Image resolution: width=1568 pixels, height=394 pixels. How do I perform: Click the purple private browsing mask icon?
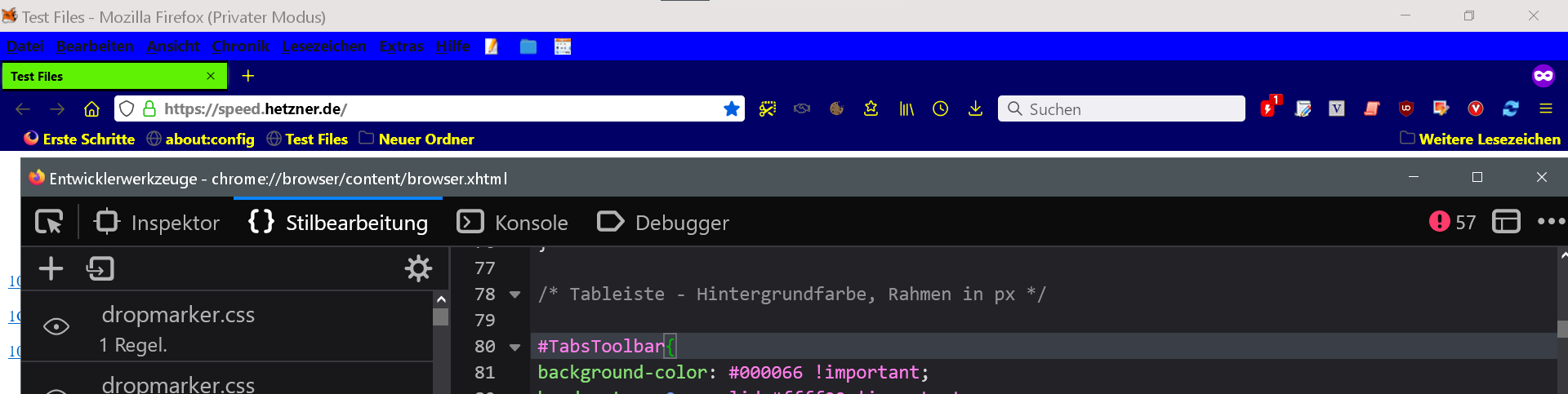coord(1543,76)
